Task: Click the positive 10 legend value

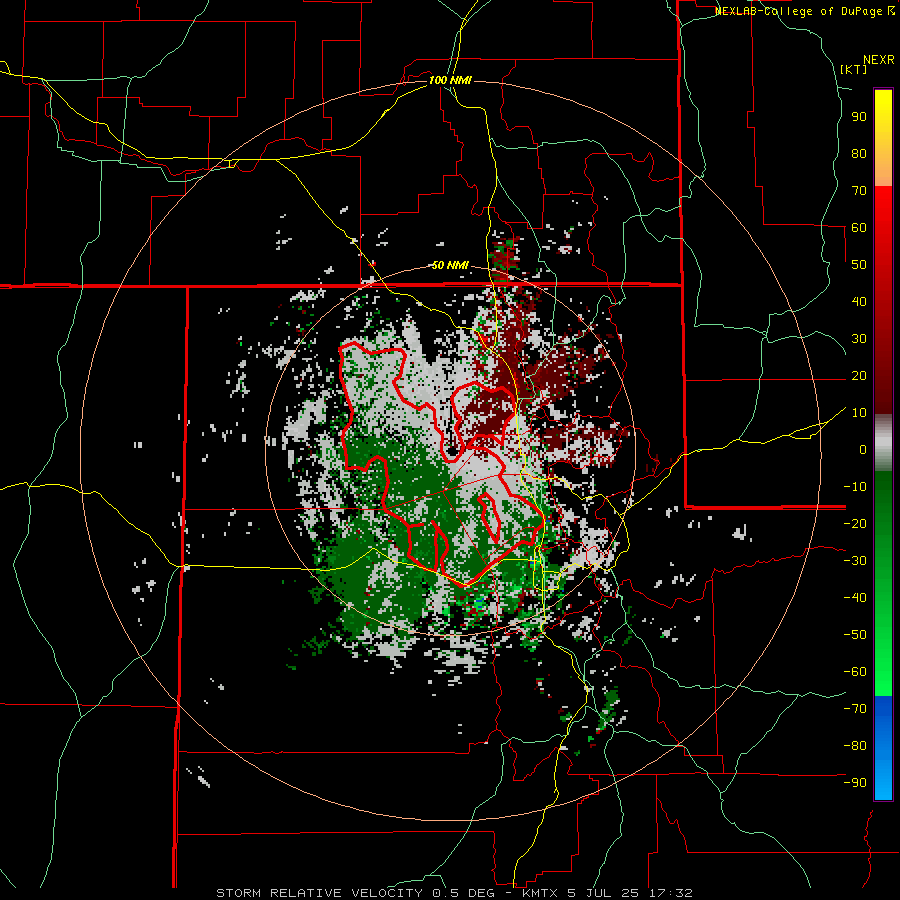Action: (859, 413)
